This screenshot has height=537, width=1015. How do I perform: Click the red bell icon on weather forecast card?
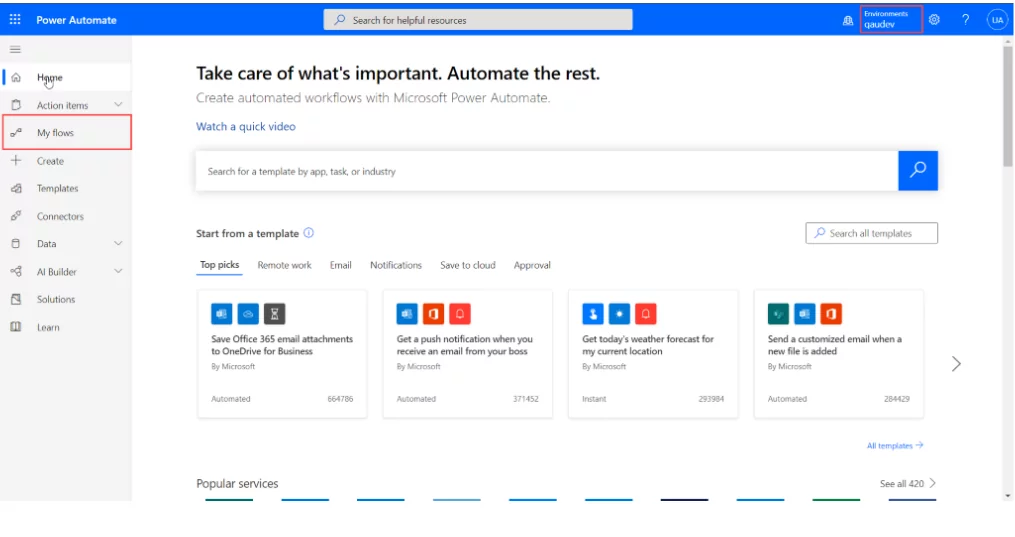click(645, 314)
